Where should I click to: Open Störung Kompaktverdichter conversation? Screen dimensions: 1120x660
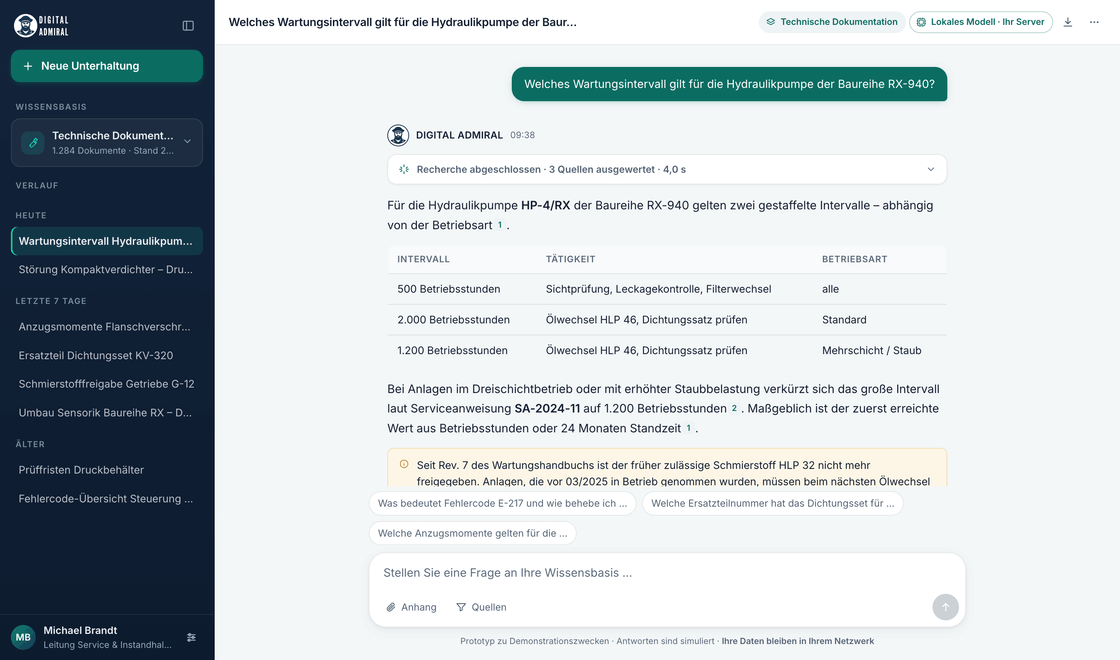[x=106, y=270]
